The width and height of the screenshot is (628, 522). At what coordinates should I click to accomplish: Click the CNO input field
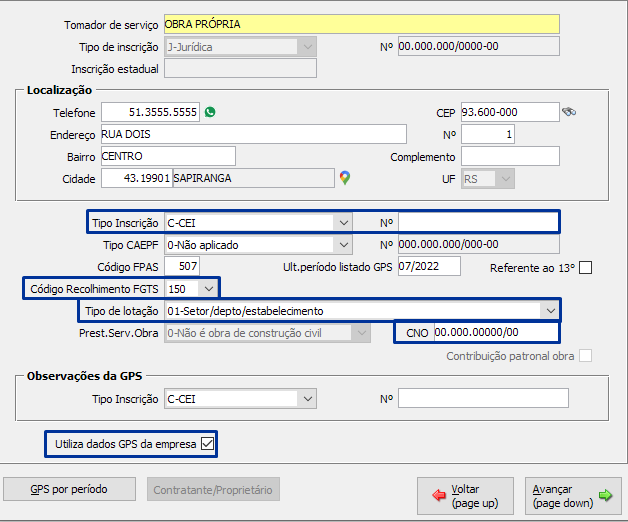pyautogui.click(x=496, y=332)
